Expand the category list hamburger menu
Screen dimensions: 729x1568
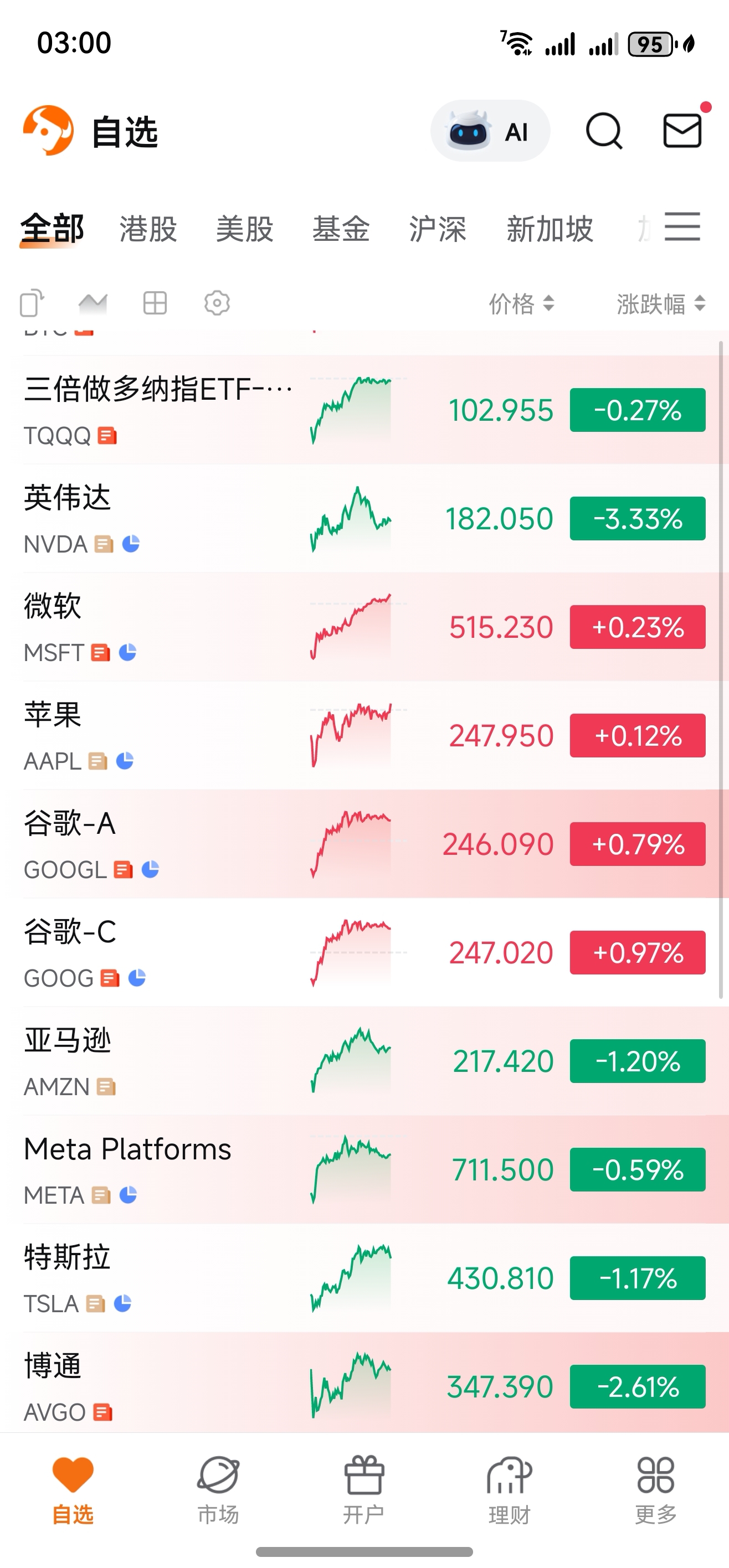point(682,227)
